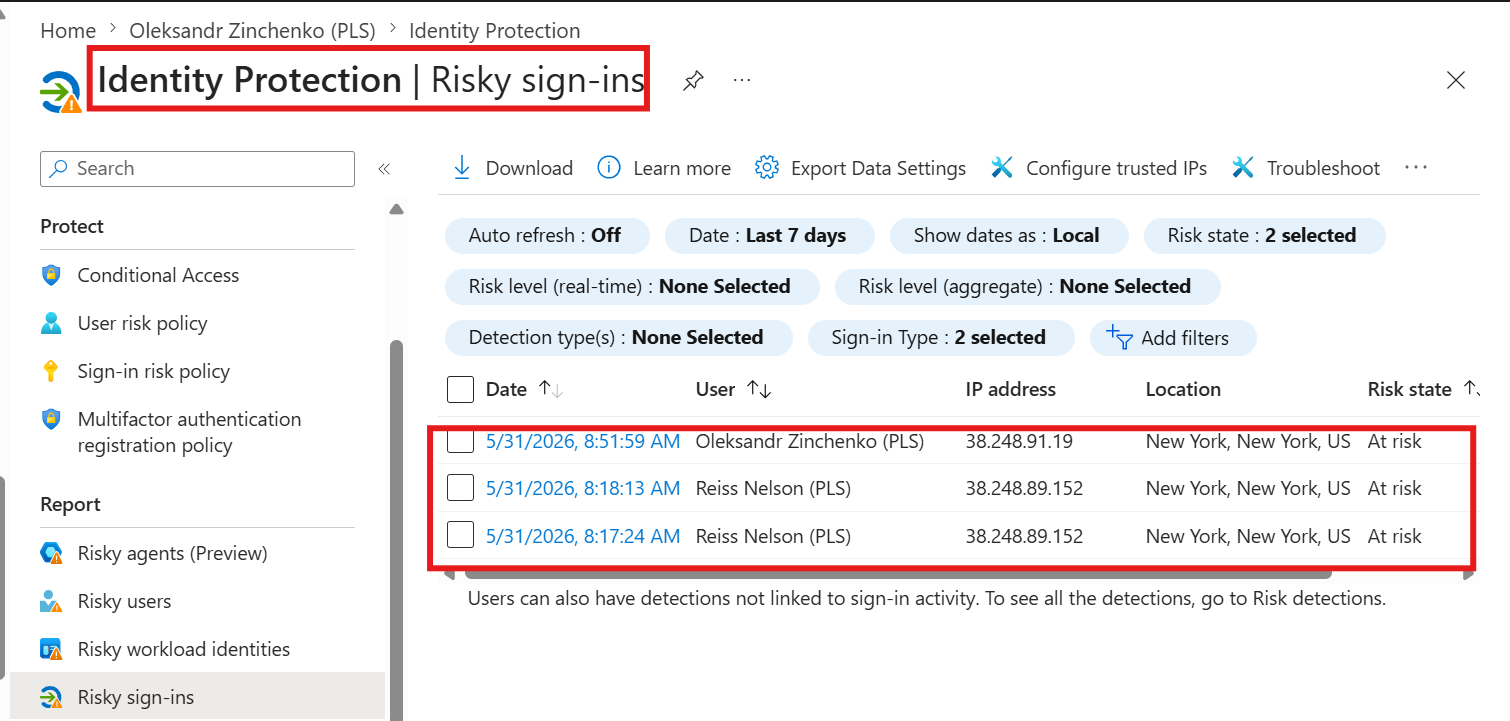Open toolbar overflow ellipsis menu

tap(1416, 168)
